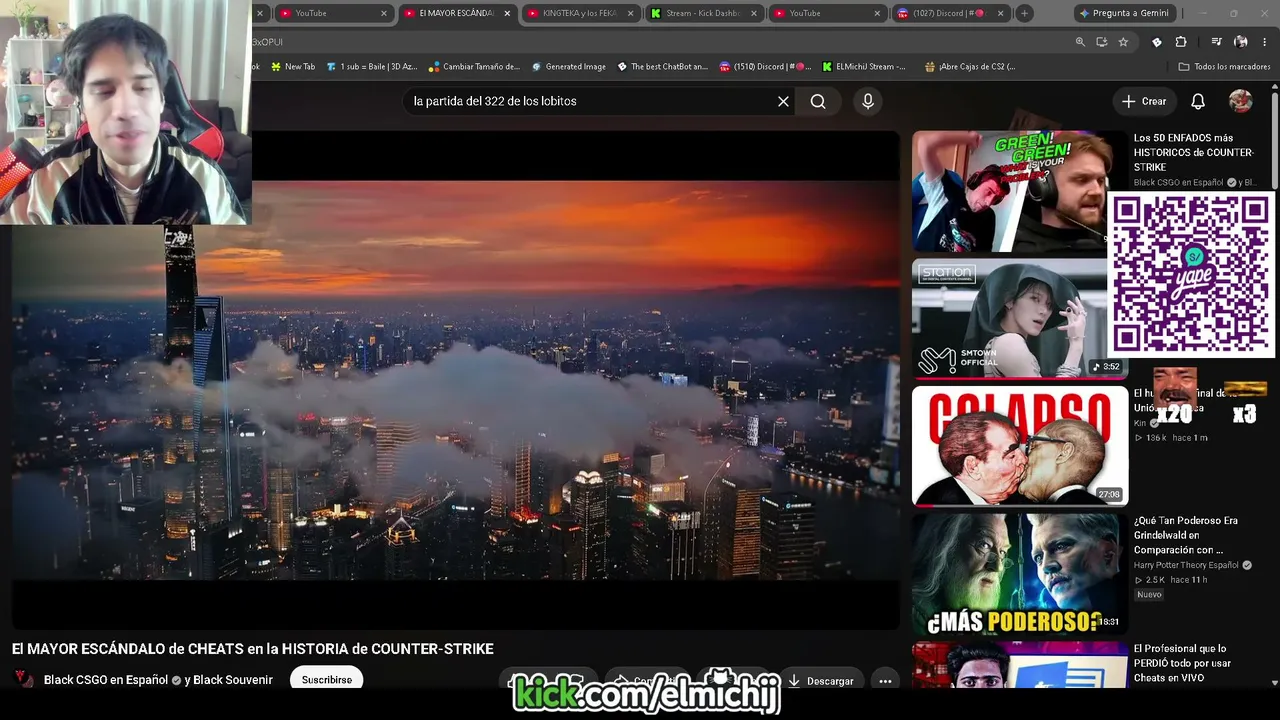Viewport: 1280px width, 720px height.
Task: Open Black CSGO en Español channel avatar
Action: (23, 680)
